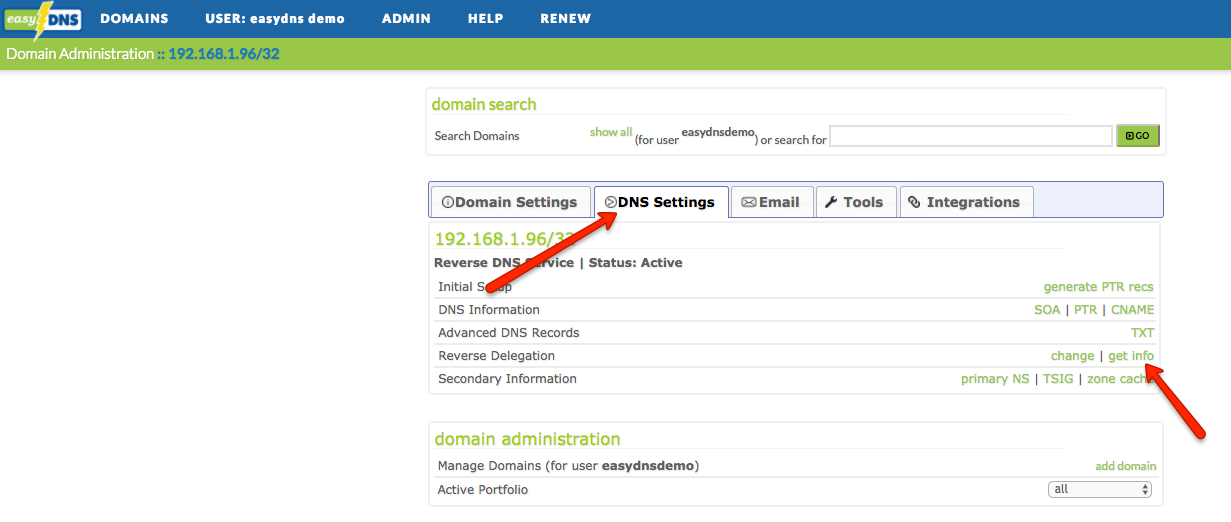Open the TXT advanced records link

click(1142, 333)
